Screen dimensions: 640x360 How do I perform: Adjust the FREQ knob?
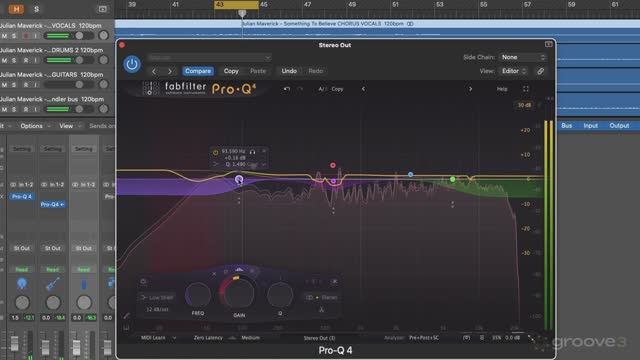(198, 295)
